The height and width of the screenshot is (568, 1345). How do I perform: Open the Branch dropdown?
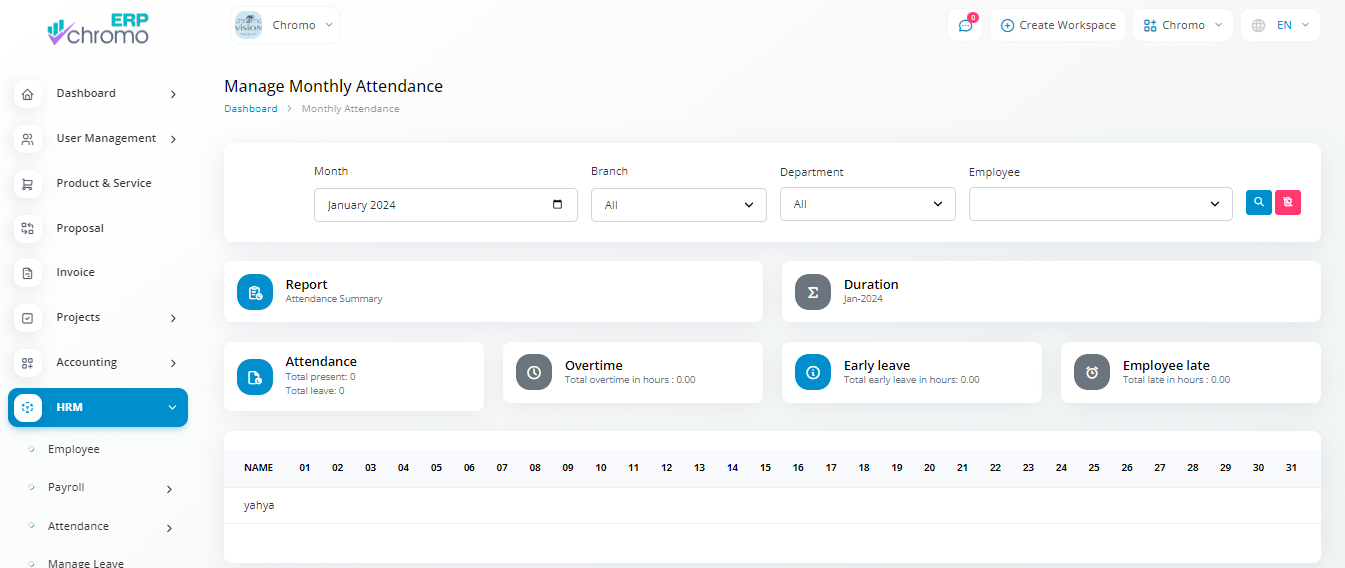tap(678, 205)
